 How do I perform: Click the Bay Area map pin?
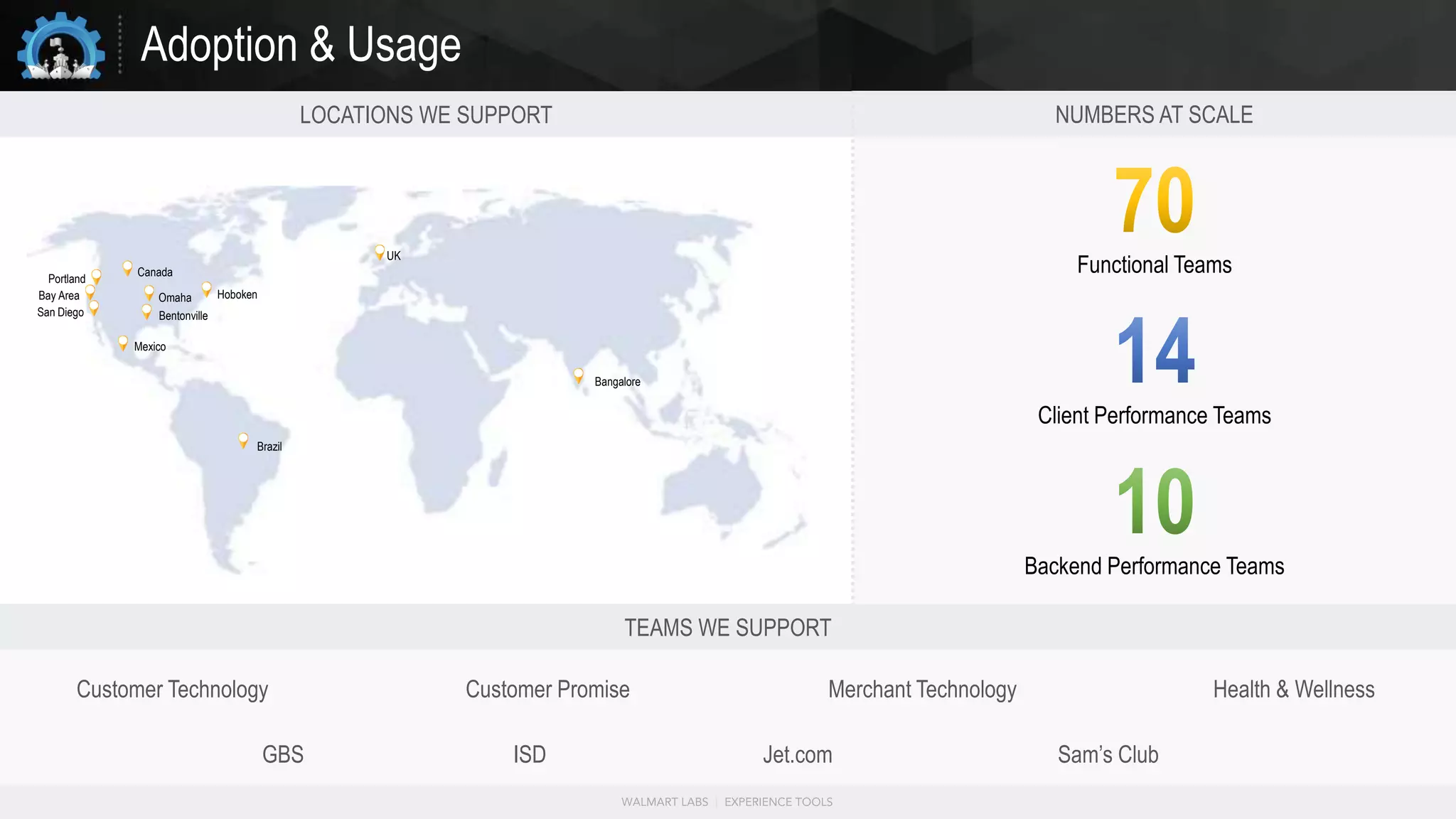(x=90, y=292)
